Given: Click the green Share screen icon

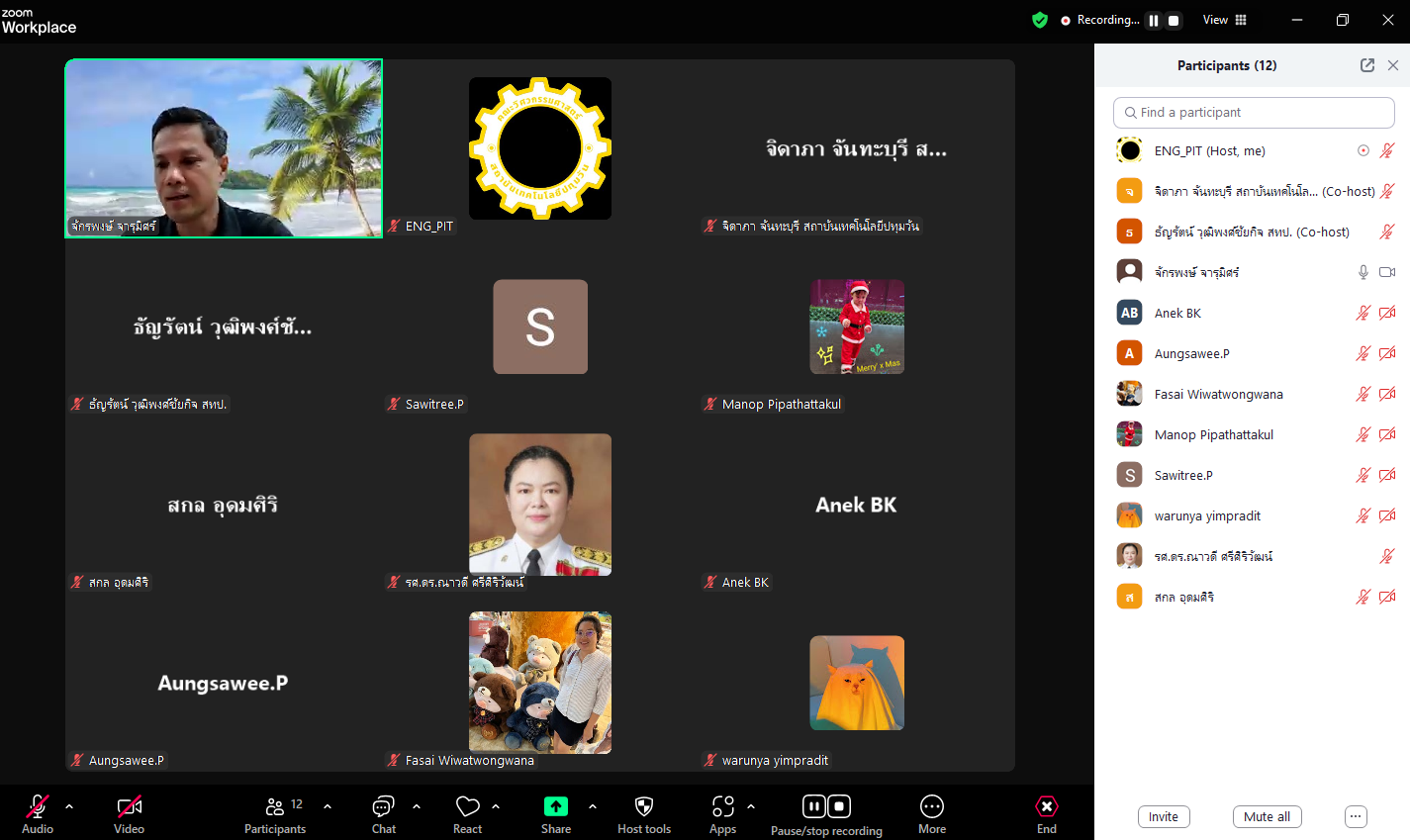Looking at the screenshot, I should [556, 806].
